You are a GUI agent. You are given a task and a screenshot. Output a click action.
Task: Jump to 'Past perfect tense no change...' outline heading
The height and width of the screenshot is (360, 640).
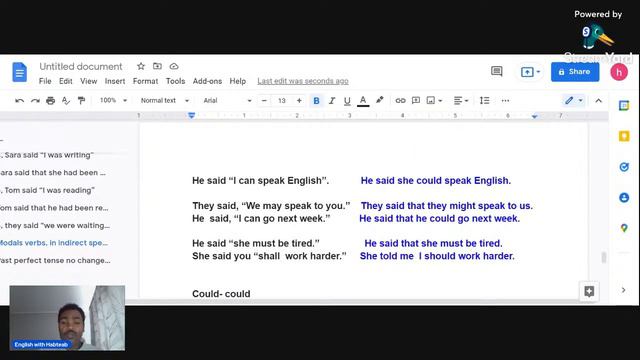pos(55,260)
